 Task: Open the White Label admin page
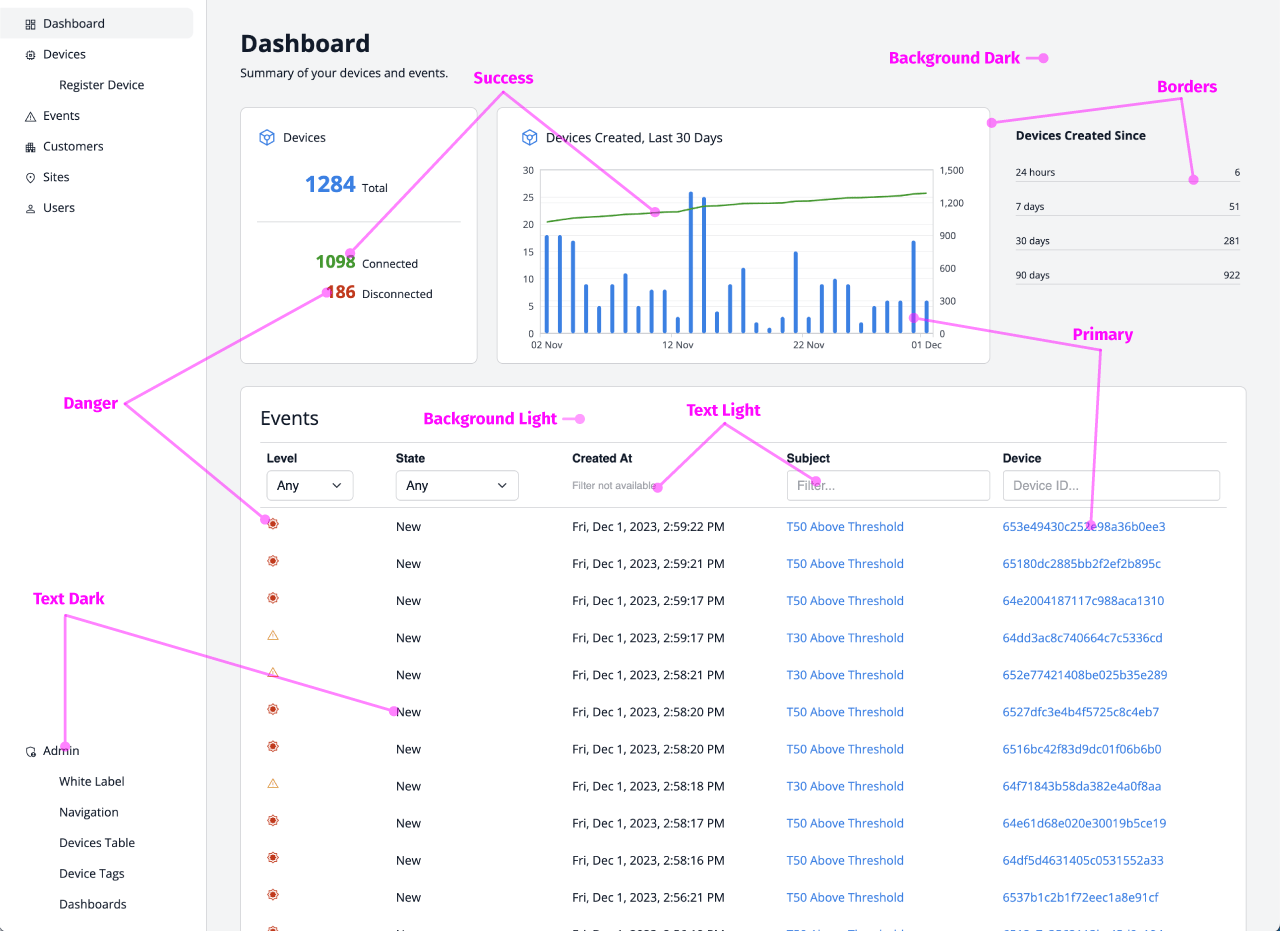coord(92,782)
